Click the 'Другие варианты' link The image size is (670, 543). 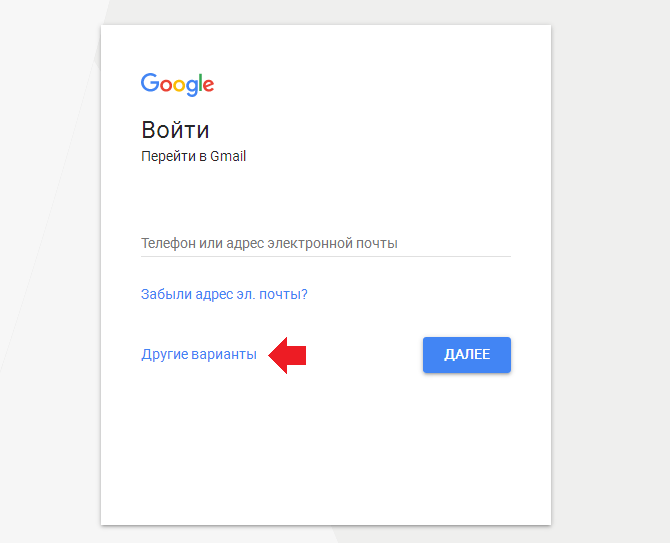(x=199, y=355)
